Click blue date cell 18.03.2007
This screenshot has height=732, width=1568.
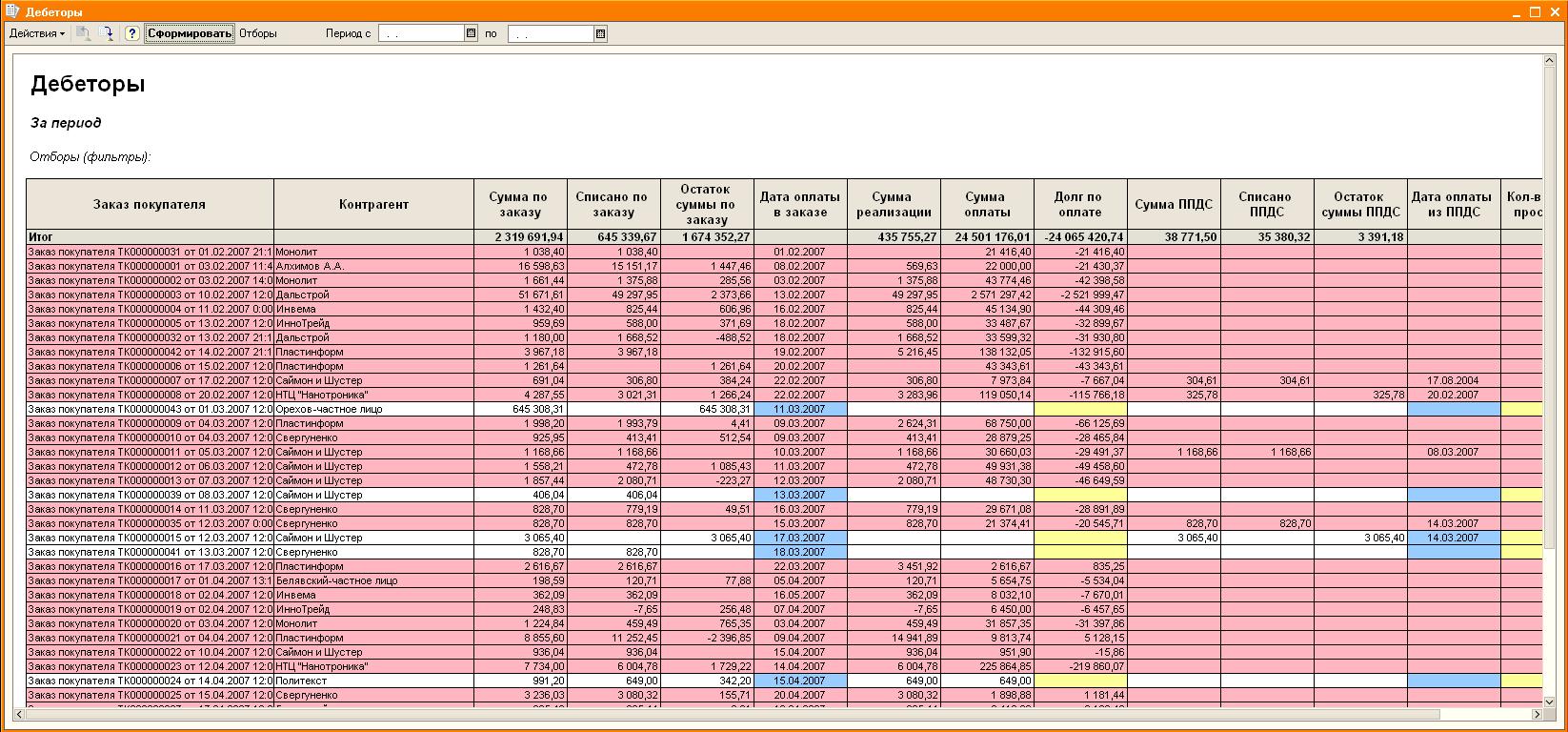pyautogui.click(x=800, y=552)
